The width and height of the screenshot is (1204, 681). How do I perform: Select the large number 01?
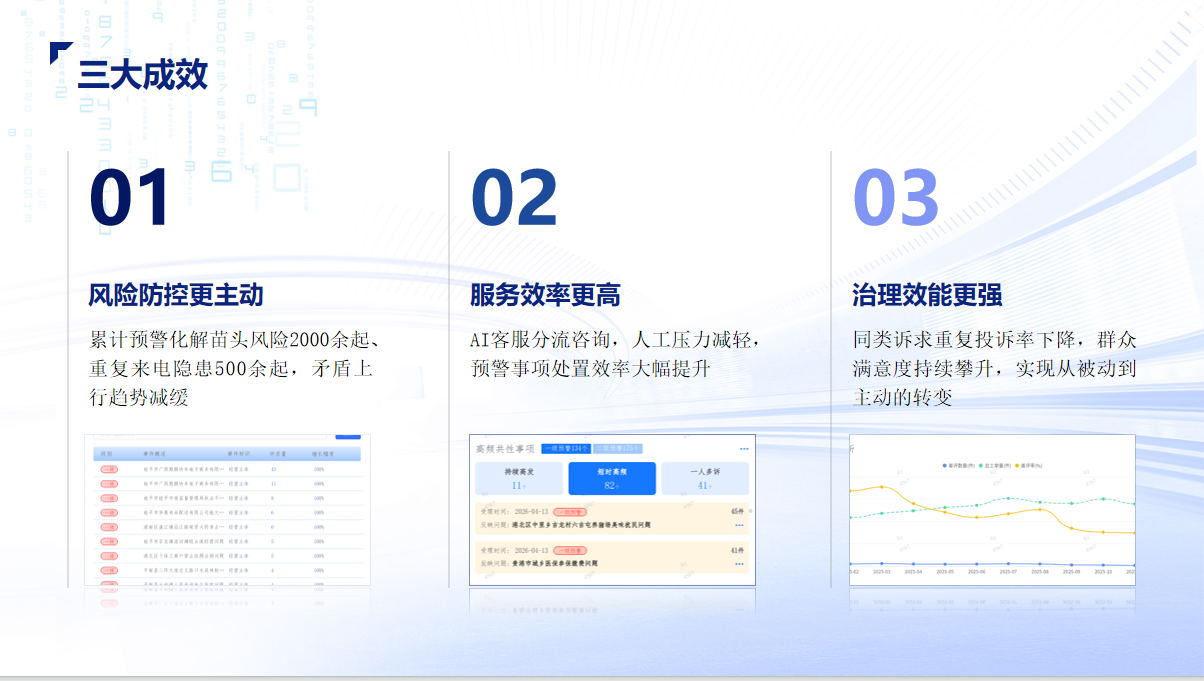tap(130, 197)
